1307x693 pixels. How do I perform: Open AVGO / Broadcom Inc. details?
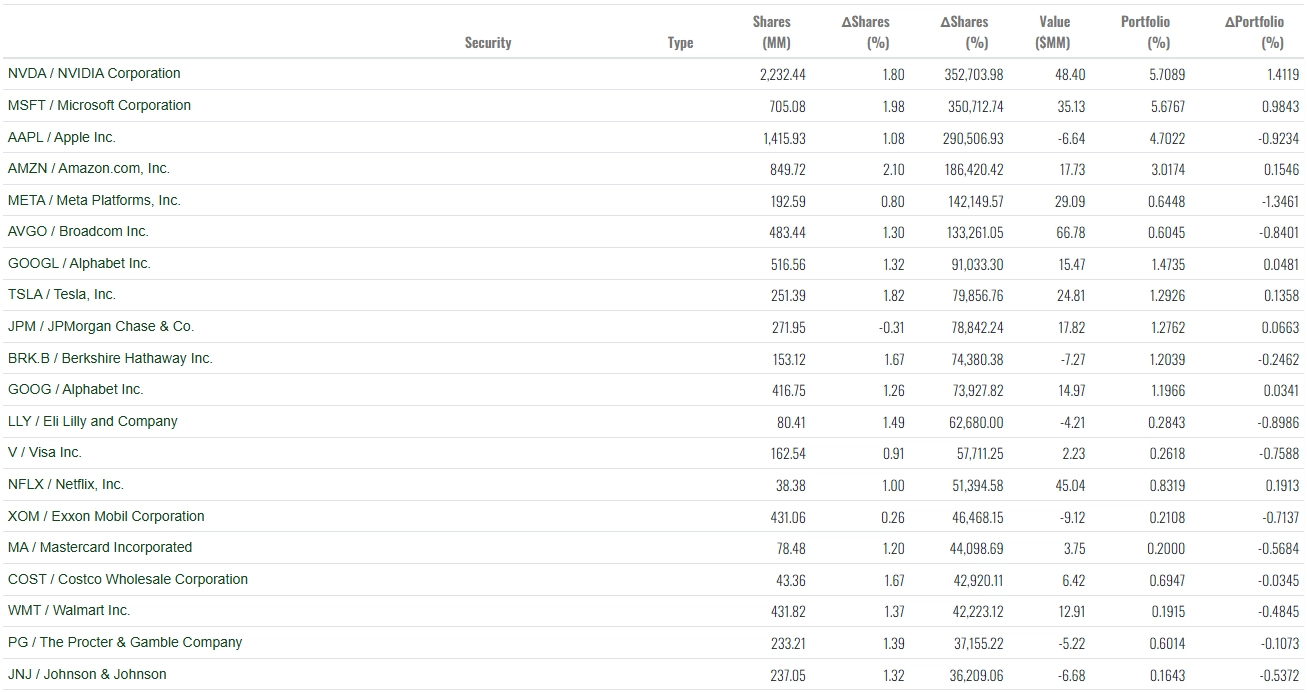78,231
